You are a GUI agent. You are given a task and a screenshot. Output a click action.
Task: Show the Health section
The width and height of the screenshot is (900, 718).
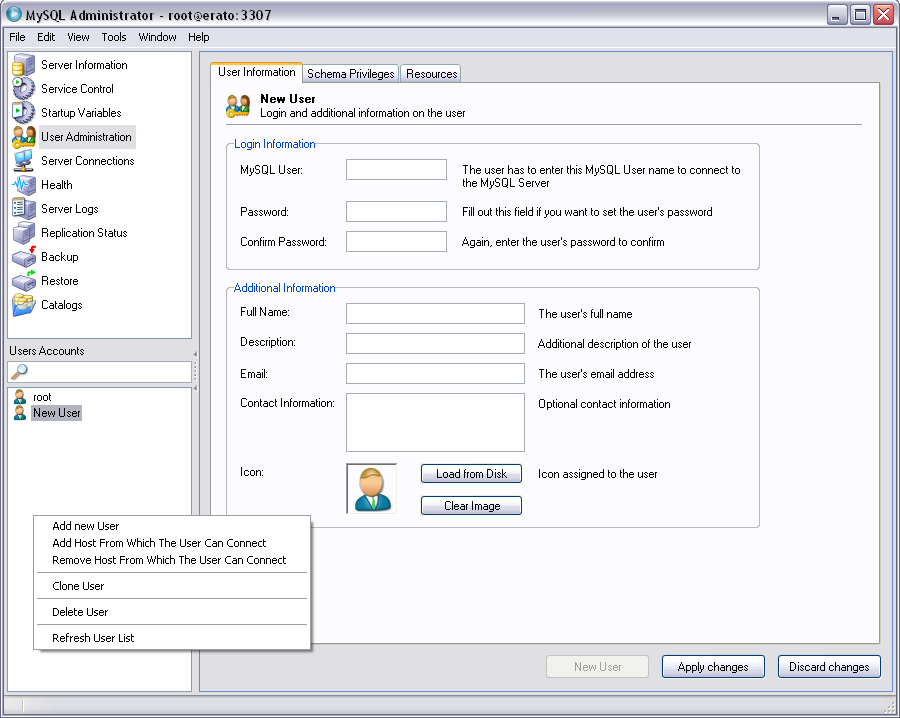click(x=57, y=185)
